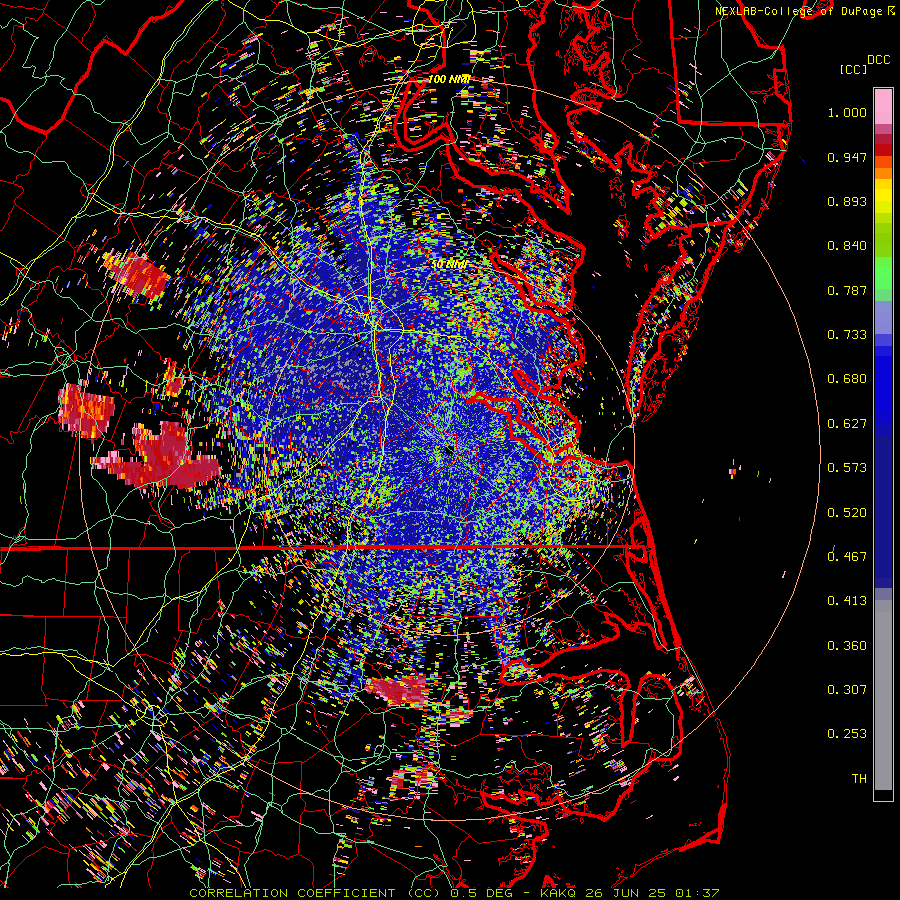Viewport: 900px width, 900px height.
Task: Click the 0.307 legend value
Action: point(847,690)
